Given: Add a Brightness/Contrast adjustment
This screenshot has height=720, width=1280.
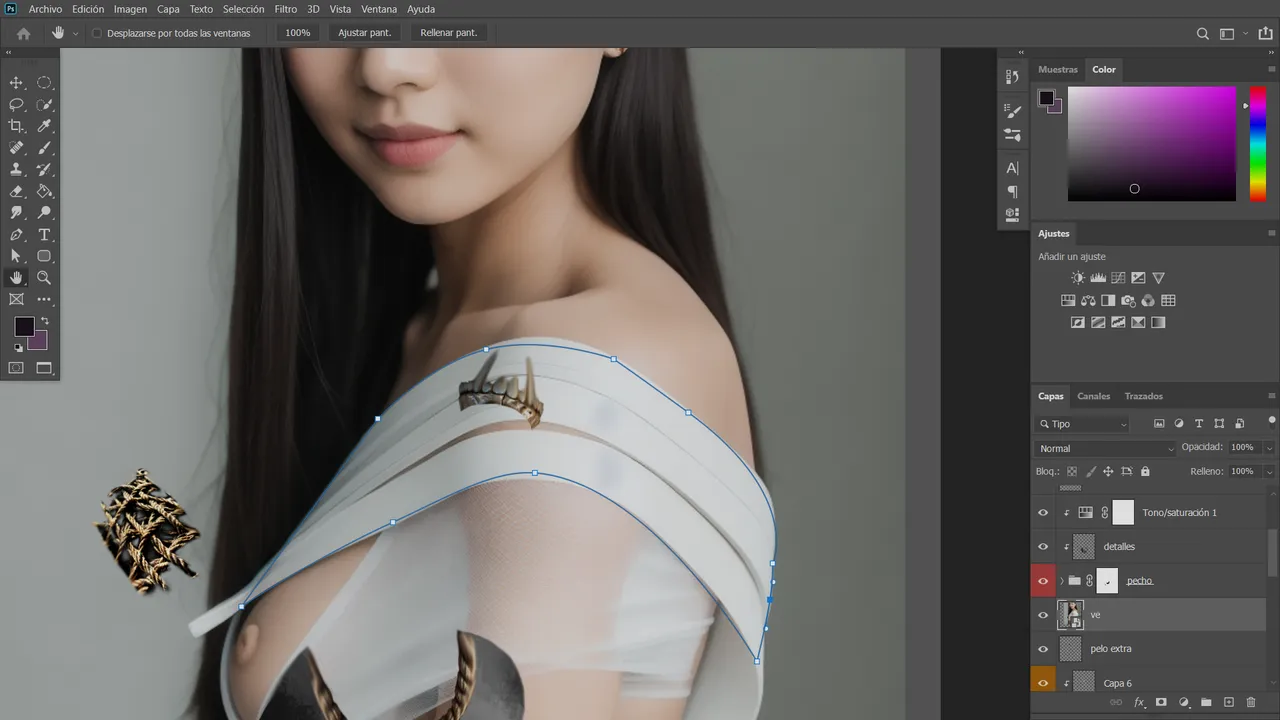Looking at the screenshot, I should click(x=1078, y=278).
